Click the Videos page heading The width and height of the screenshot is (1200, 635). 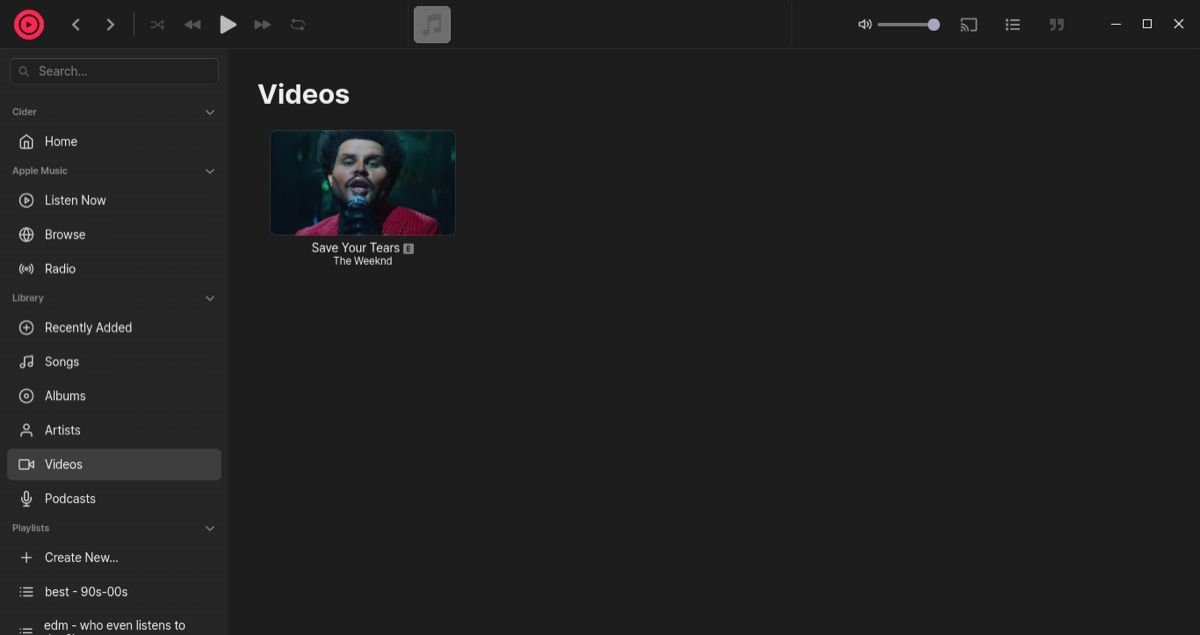[x=304, y=94]
